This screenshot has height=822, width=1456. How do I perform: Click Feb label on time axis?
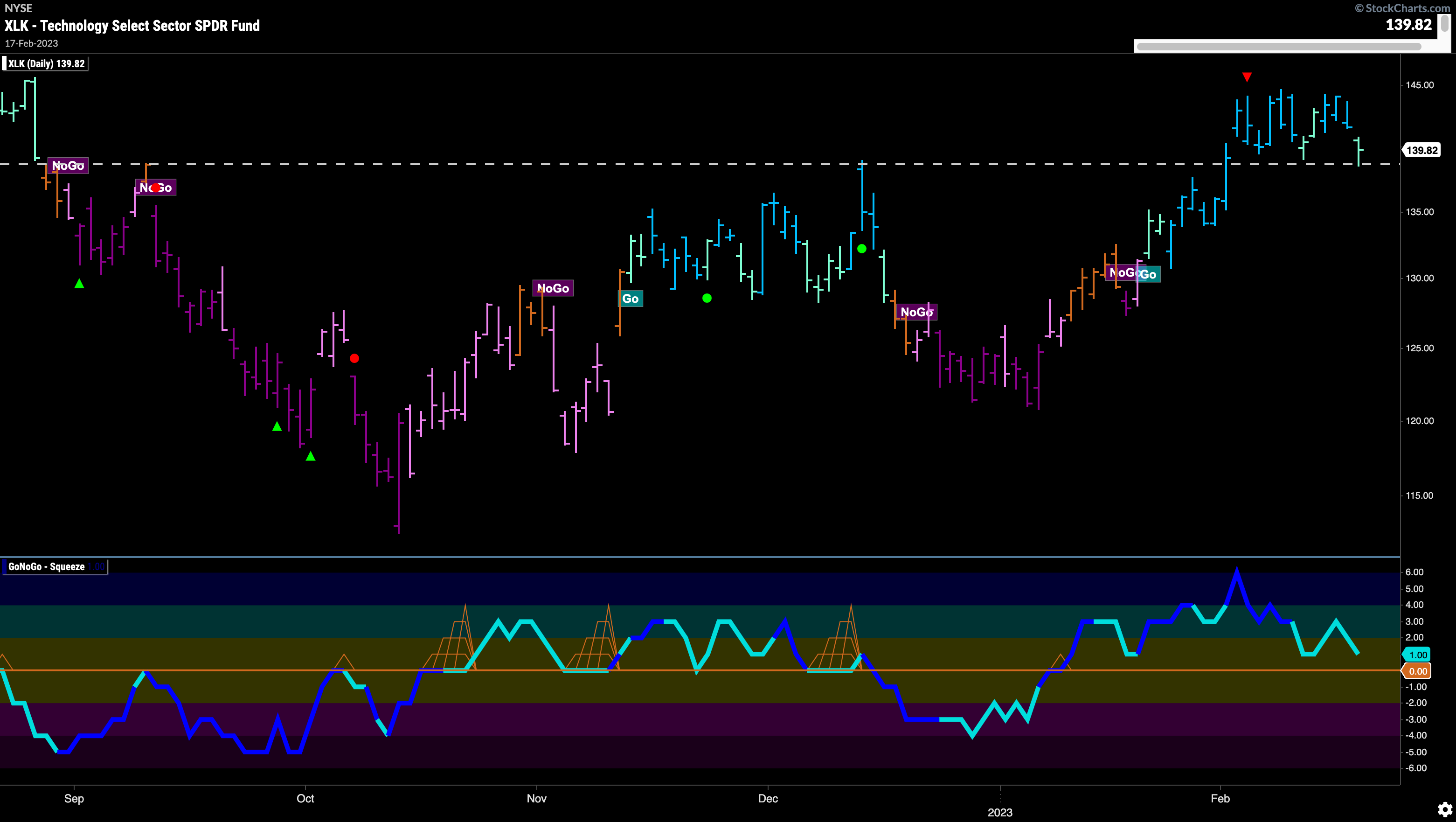(x=1220, y=798)
